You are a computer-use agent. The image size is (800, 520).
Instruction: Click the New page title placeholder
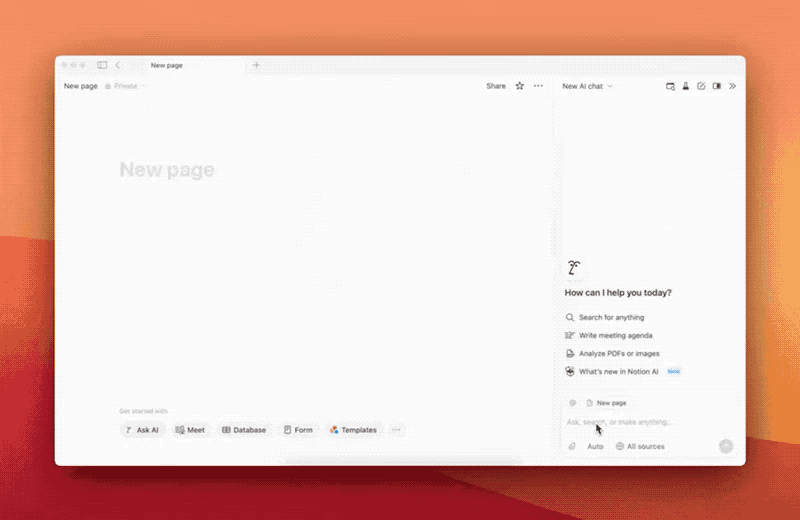coord(167,169)
